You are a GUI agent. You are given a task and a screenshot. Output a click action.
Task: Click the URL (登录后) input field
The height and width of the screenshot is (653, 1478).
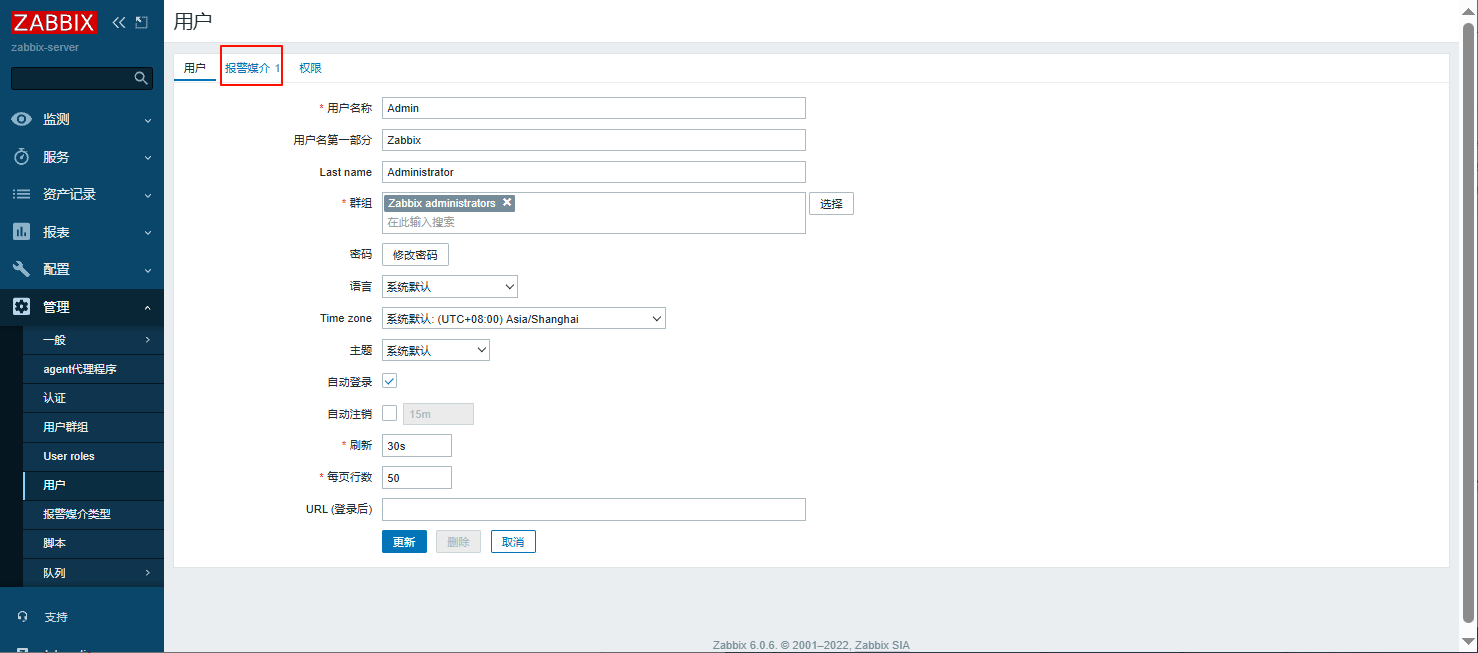point(594,510)
